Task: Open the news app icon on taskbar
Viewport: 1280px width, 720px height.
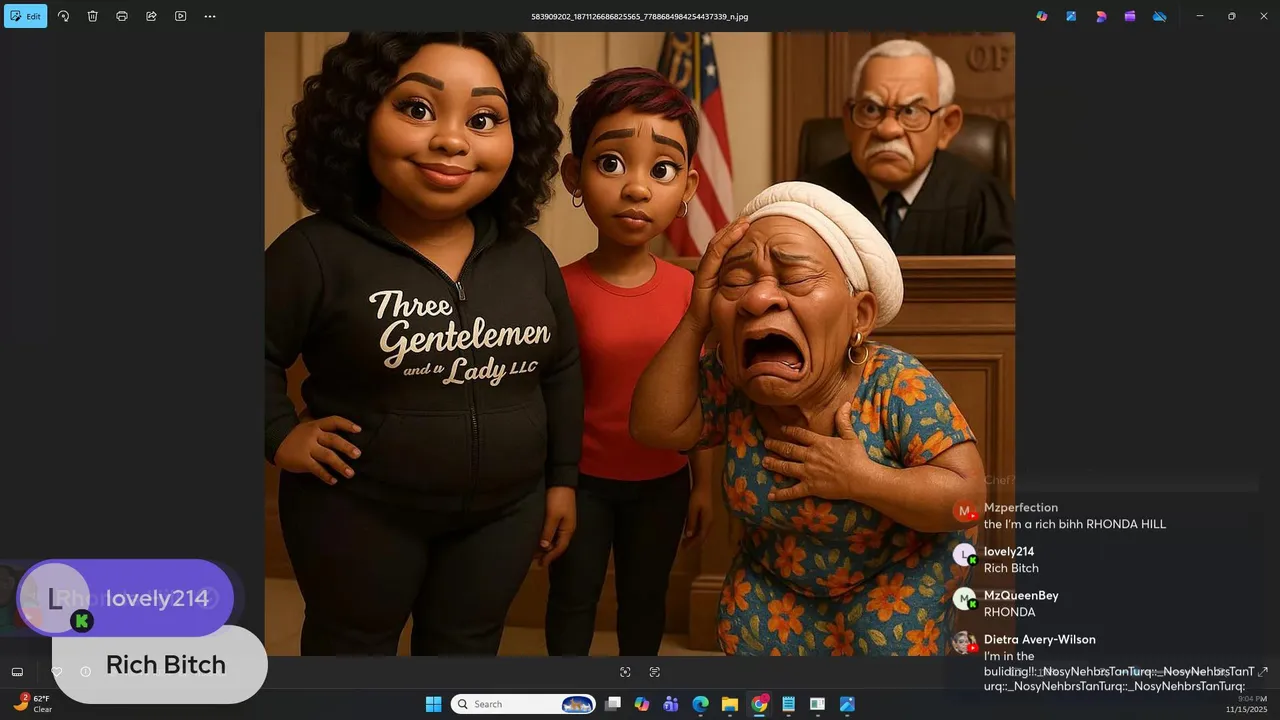Action: click(817, 704)
